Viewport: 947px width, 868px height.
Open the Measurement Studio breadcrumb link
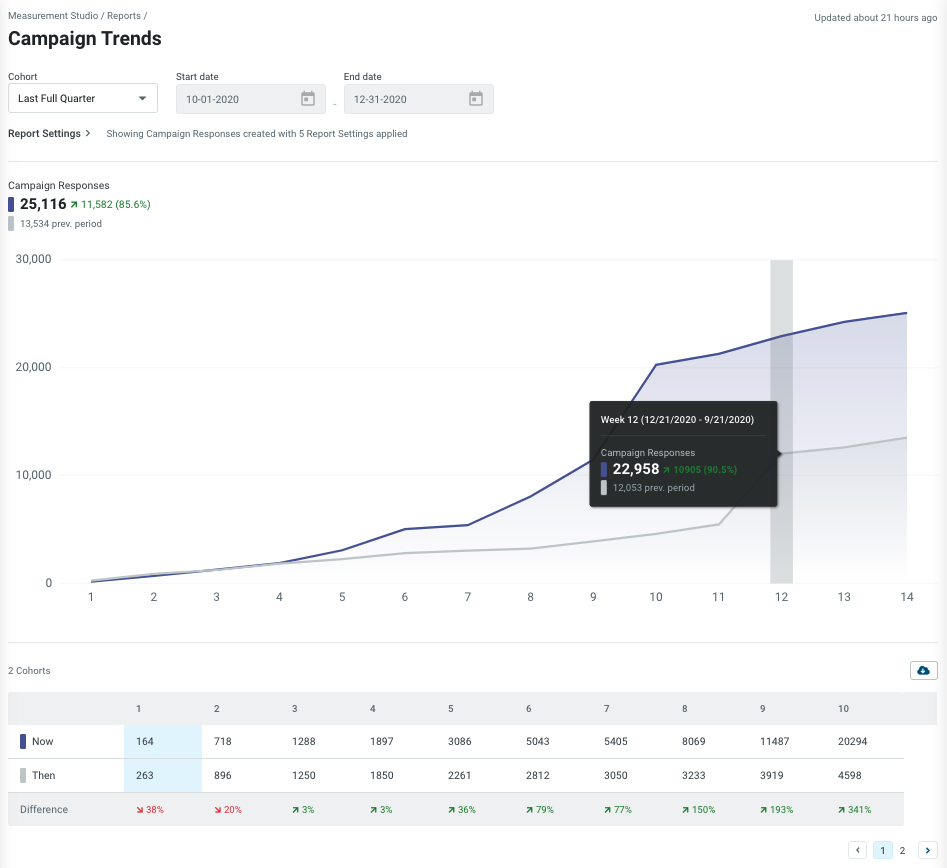click(53, 16)
